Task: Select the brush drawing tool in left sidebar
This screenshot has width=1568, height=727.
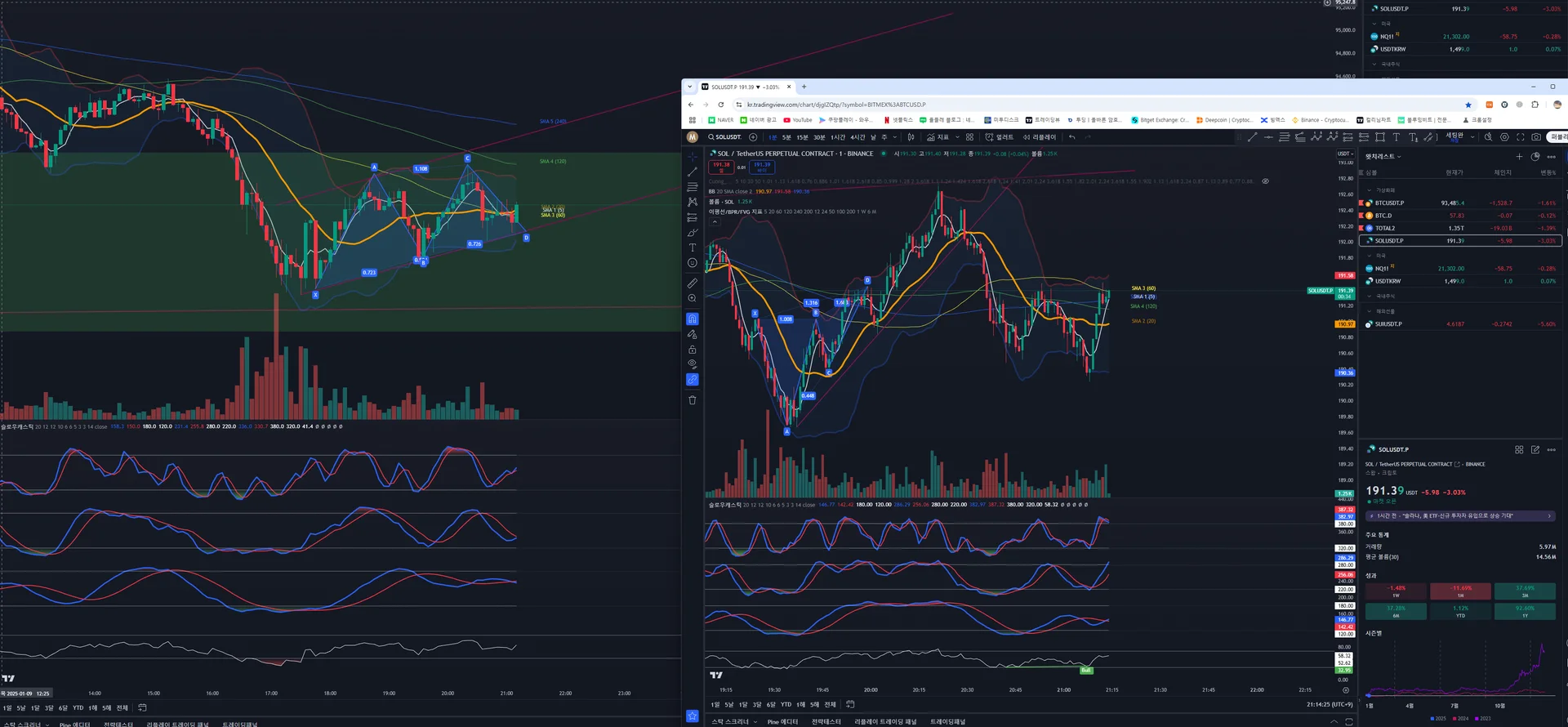Action: pos(693,233)
